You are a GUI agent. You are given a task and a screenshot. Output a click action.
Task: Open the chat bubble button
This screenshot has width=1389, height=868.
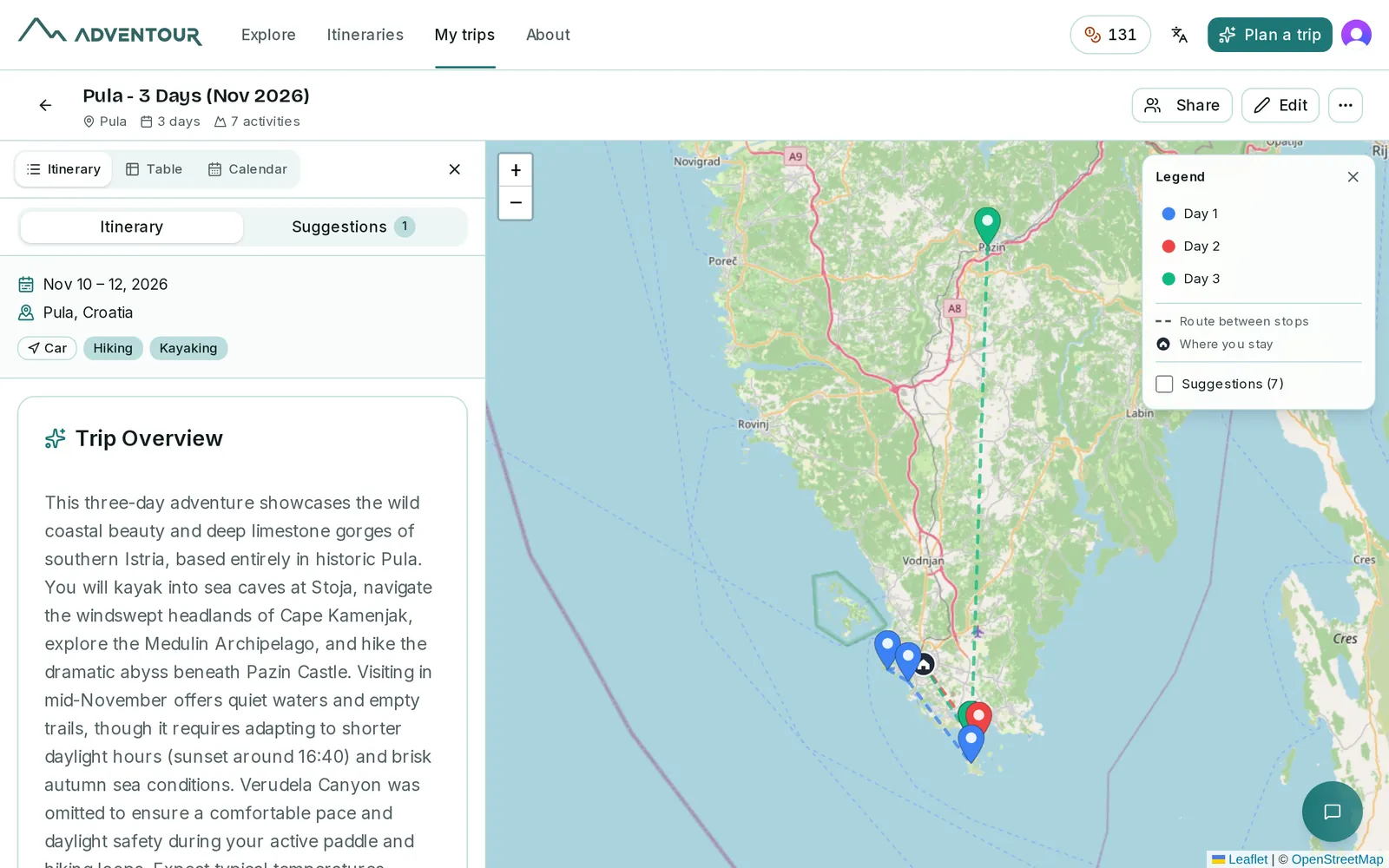point(1332,812)
